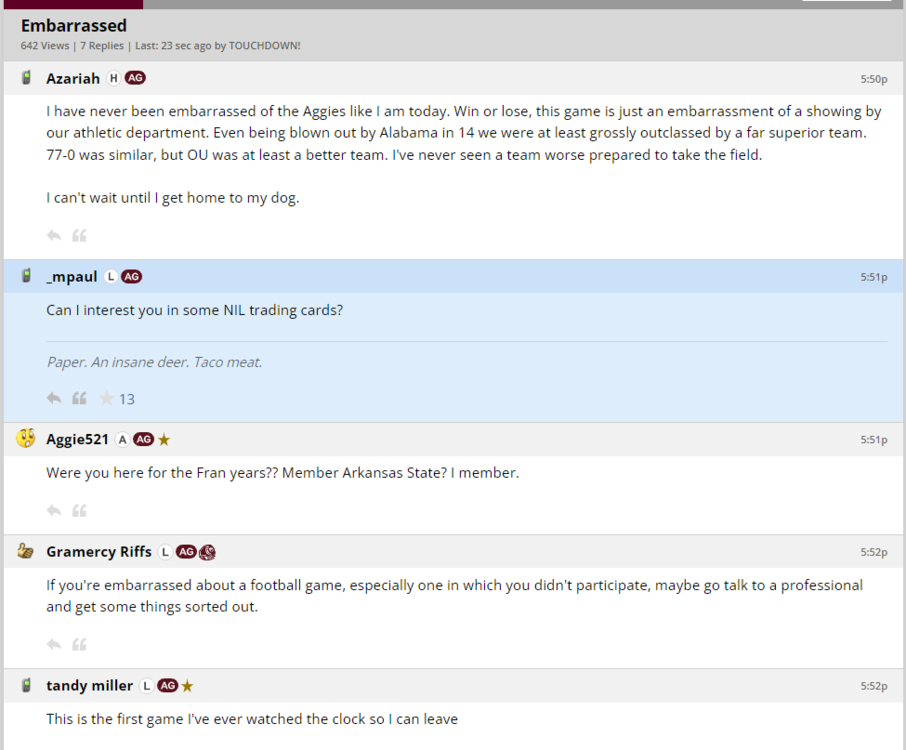Click the reply arrow on _mpaul's post
906x750 pixels.
point(54,398)
